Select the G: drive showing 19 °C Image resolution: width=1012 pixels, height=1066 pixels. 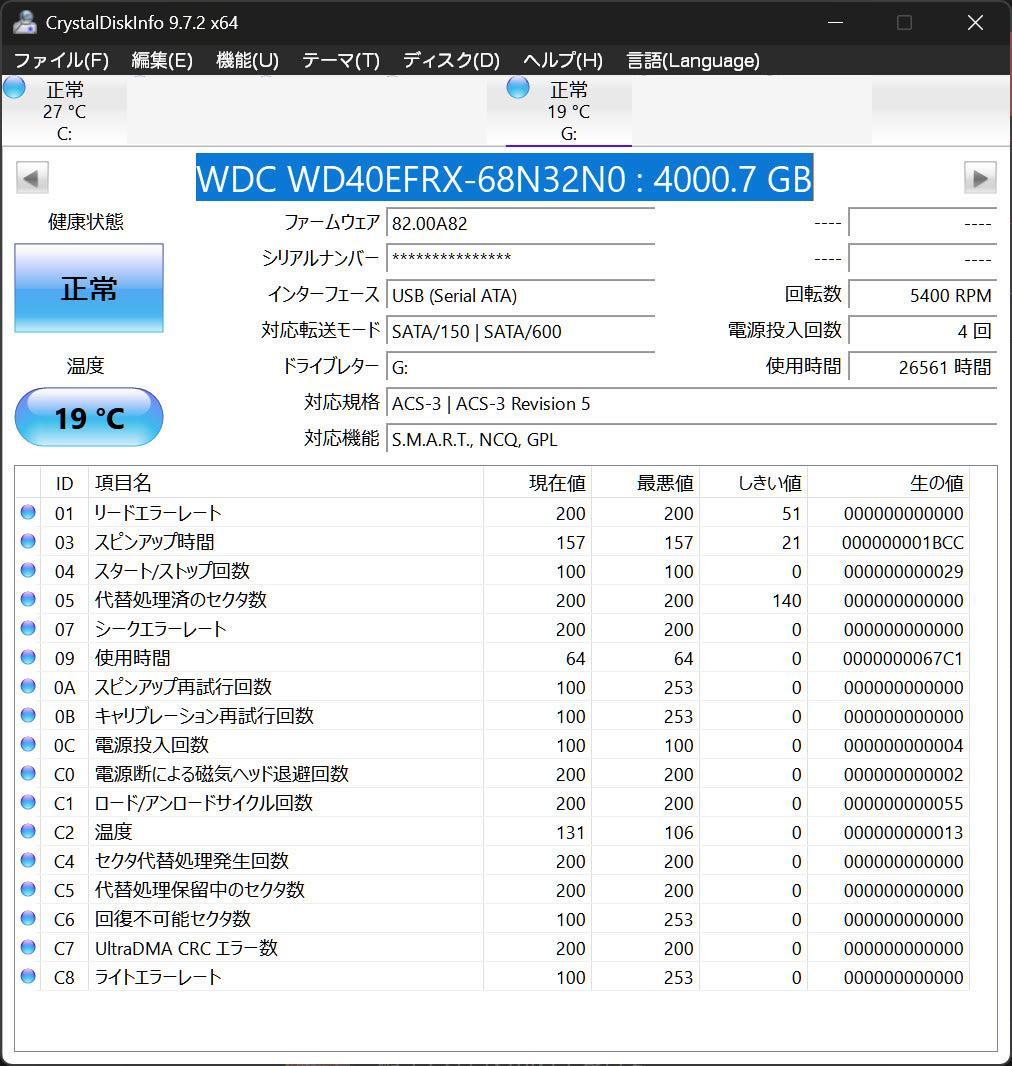[x=566, y=110]
